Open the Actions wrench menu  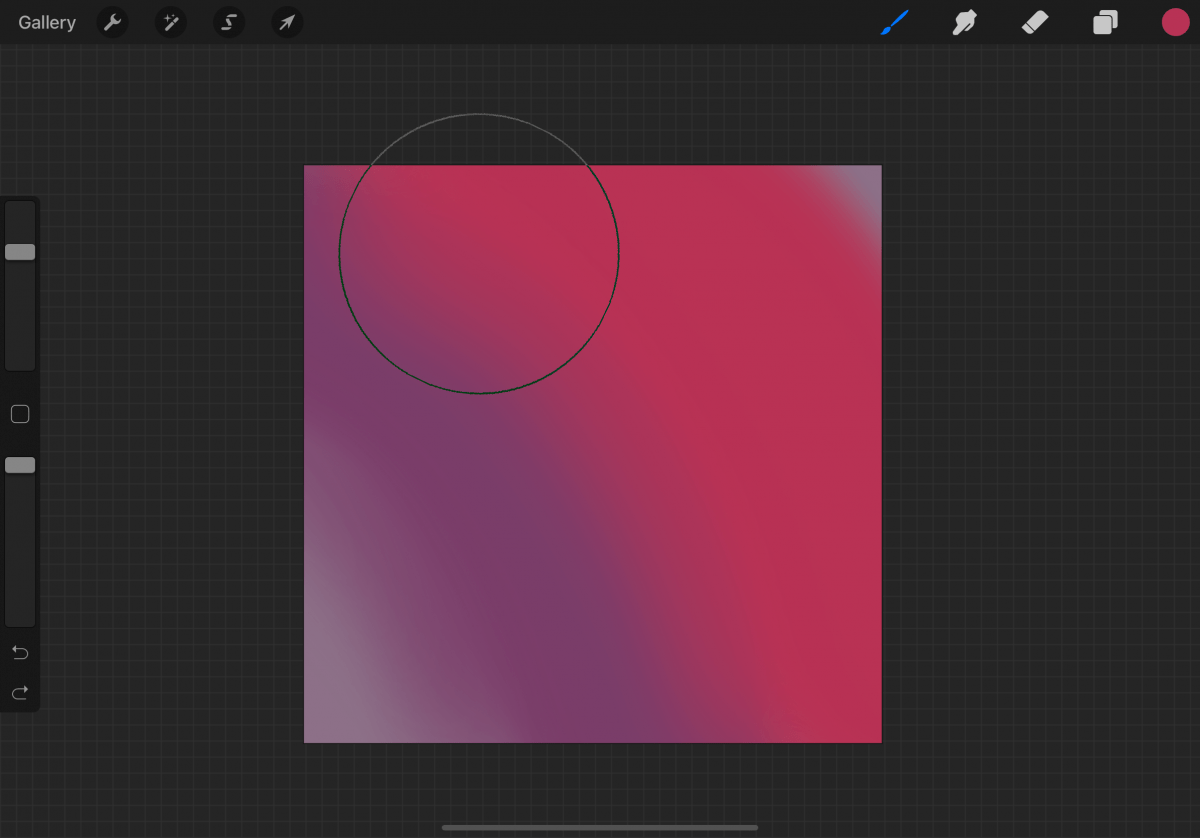[111, 22]
